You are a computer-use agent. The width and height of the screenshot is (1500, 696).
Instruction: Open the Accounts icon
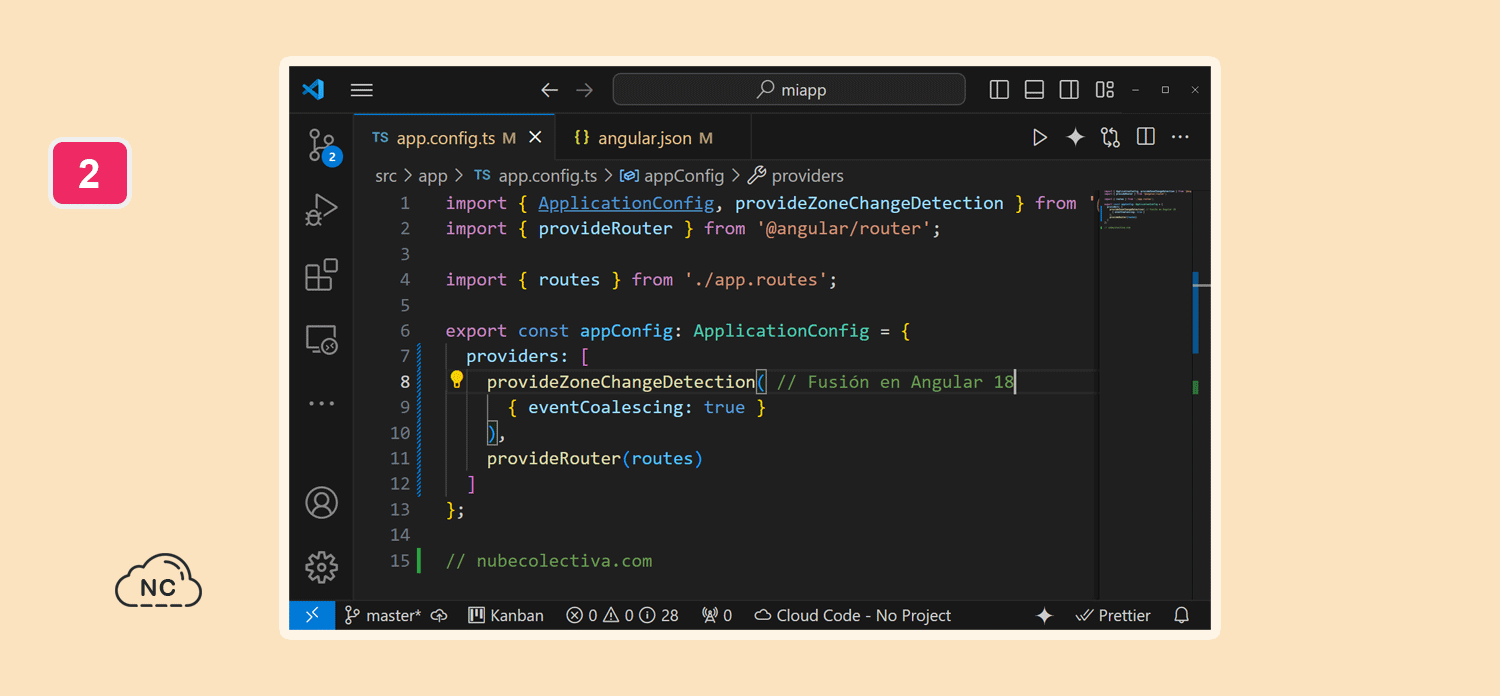322,502
